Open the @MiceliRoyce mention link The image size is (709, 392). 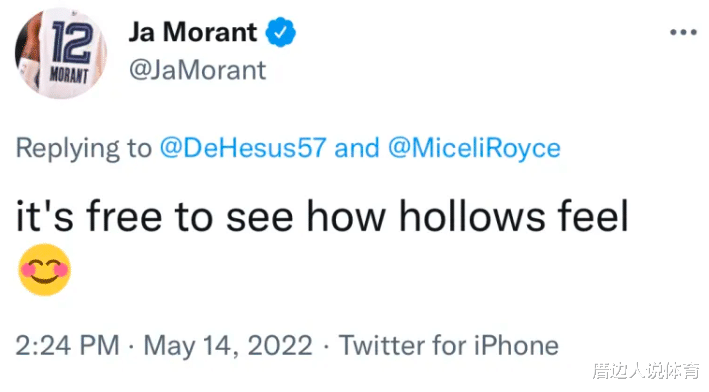[474, 148]
